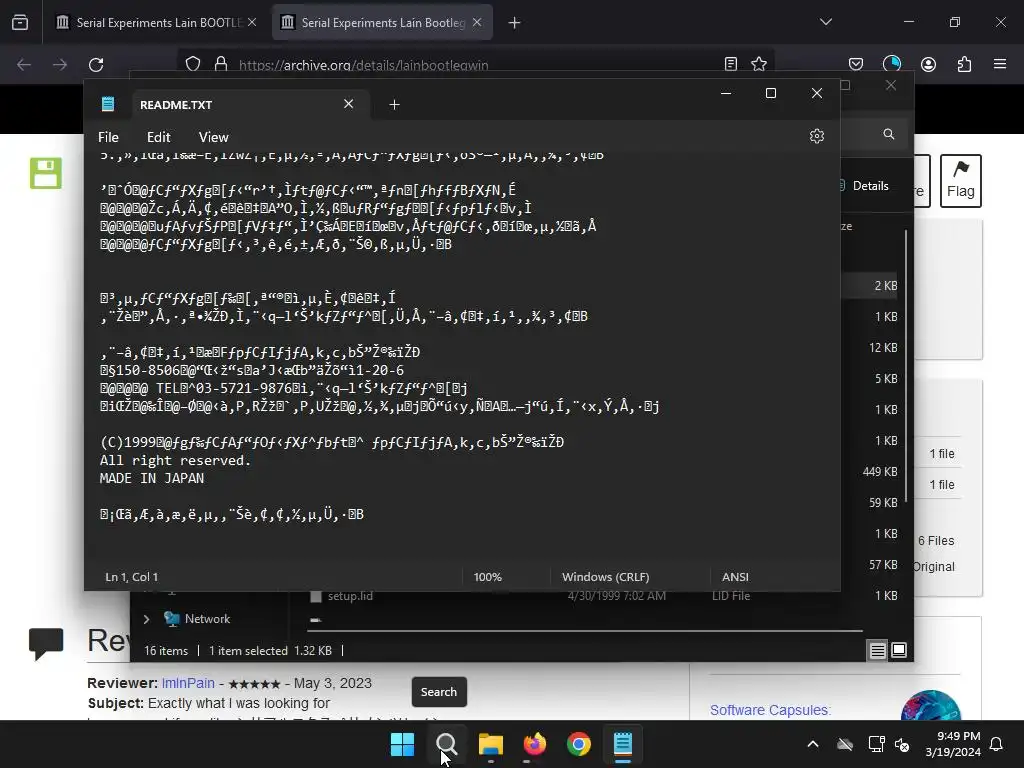This screenshot has height=768, width=1024.
Task: Open Google Chrome from taskbar
Action: coord(579,744)
